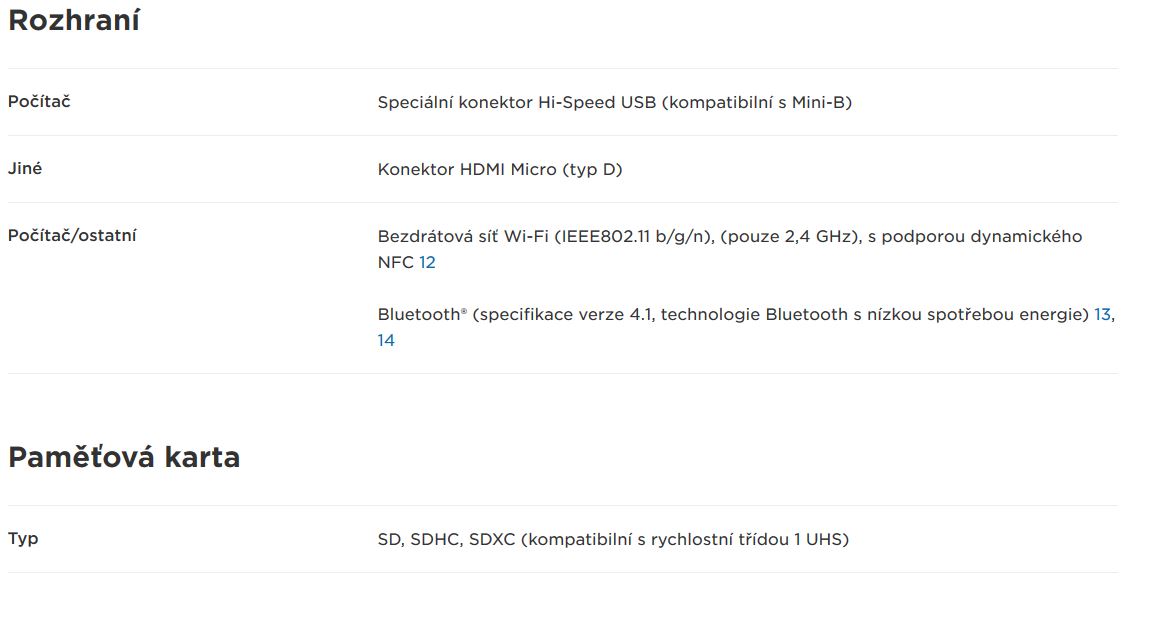The width and height of the screenshot is (1157, 628).
Task: Click the words 'kompatibilní s Mini-B'
Action: click(x=757, y=103)
